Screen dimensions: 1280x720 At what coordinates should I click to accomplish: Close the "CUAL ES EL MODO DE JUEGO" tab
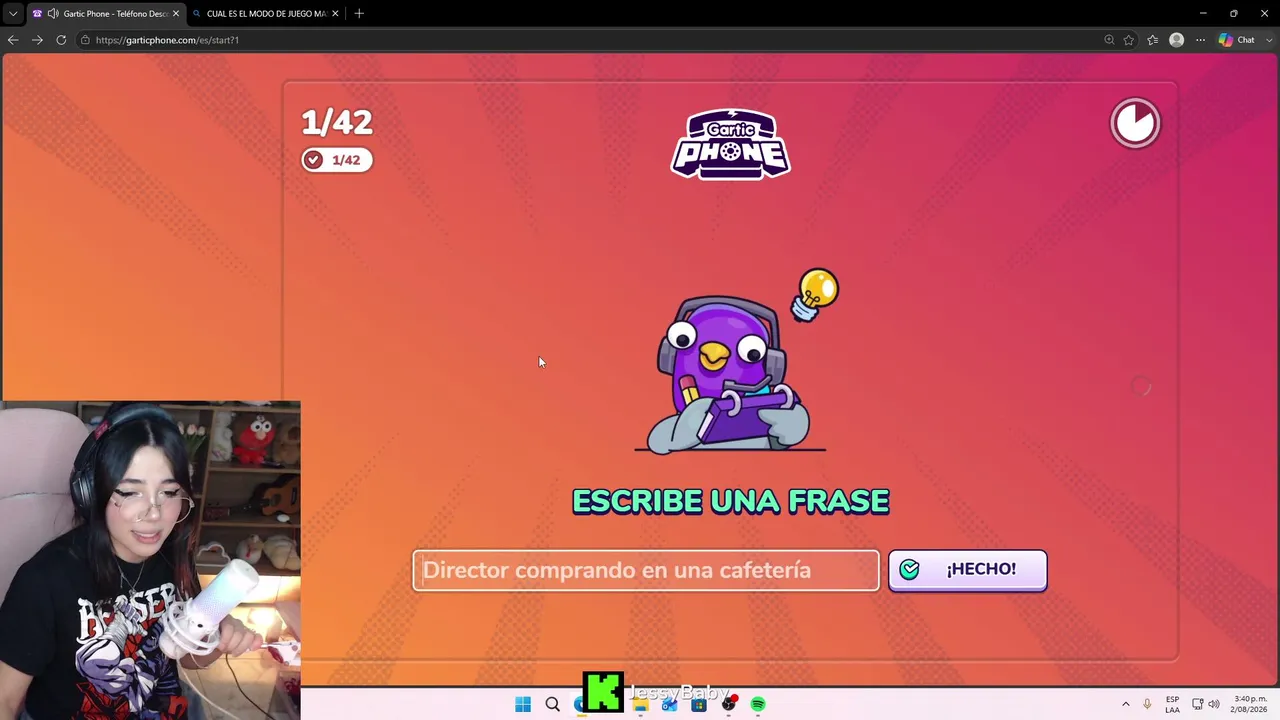(335, 13)
